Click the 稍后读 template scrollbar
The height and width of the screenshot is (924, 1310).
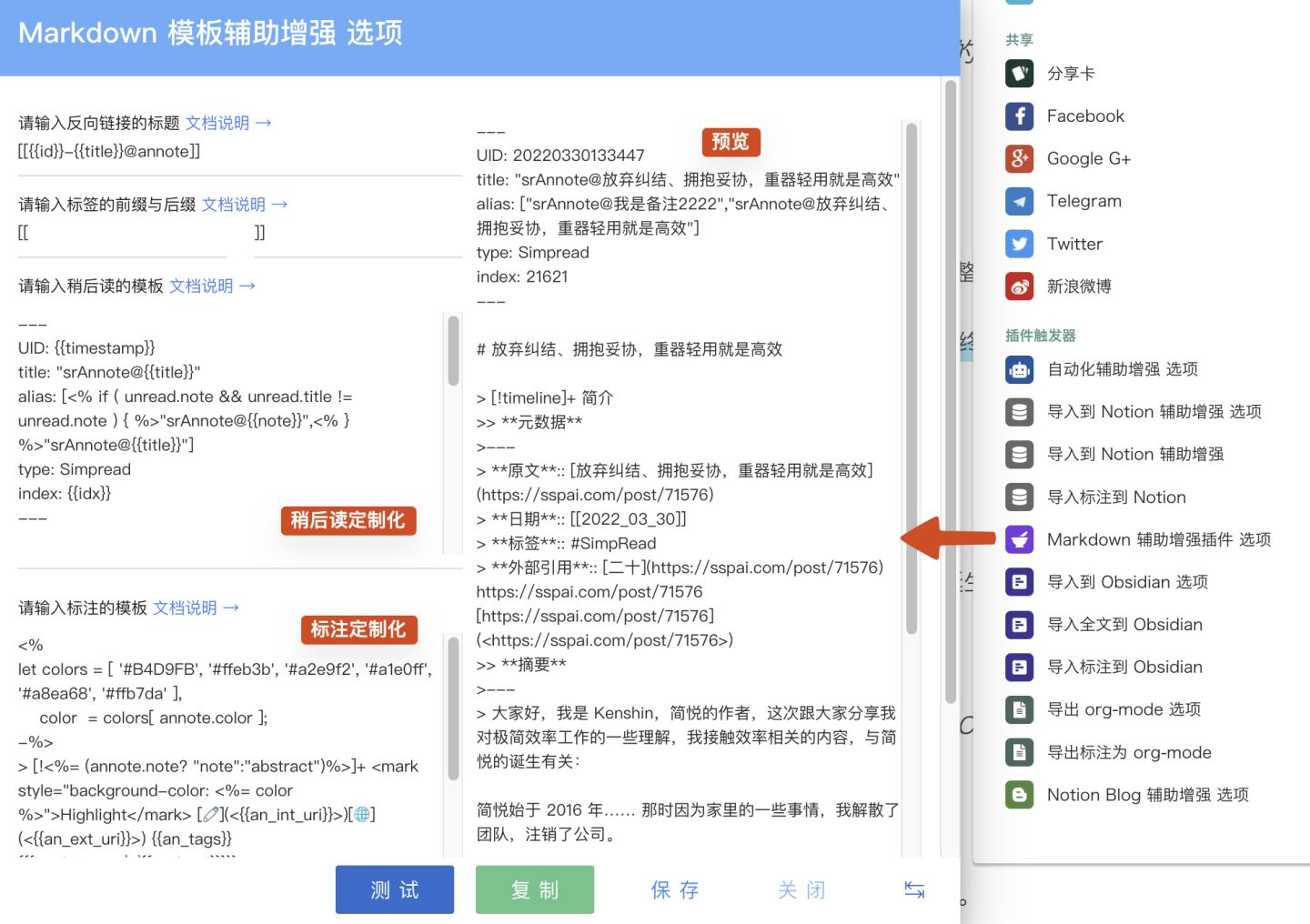click(453, 351)
